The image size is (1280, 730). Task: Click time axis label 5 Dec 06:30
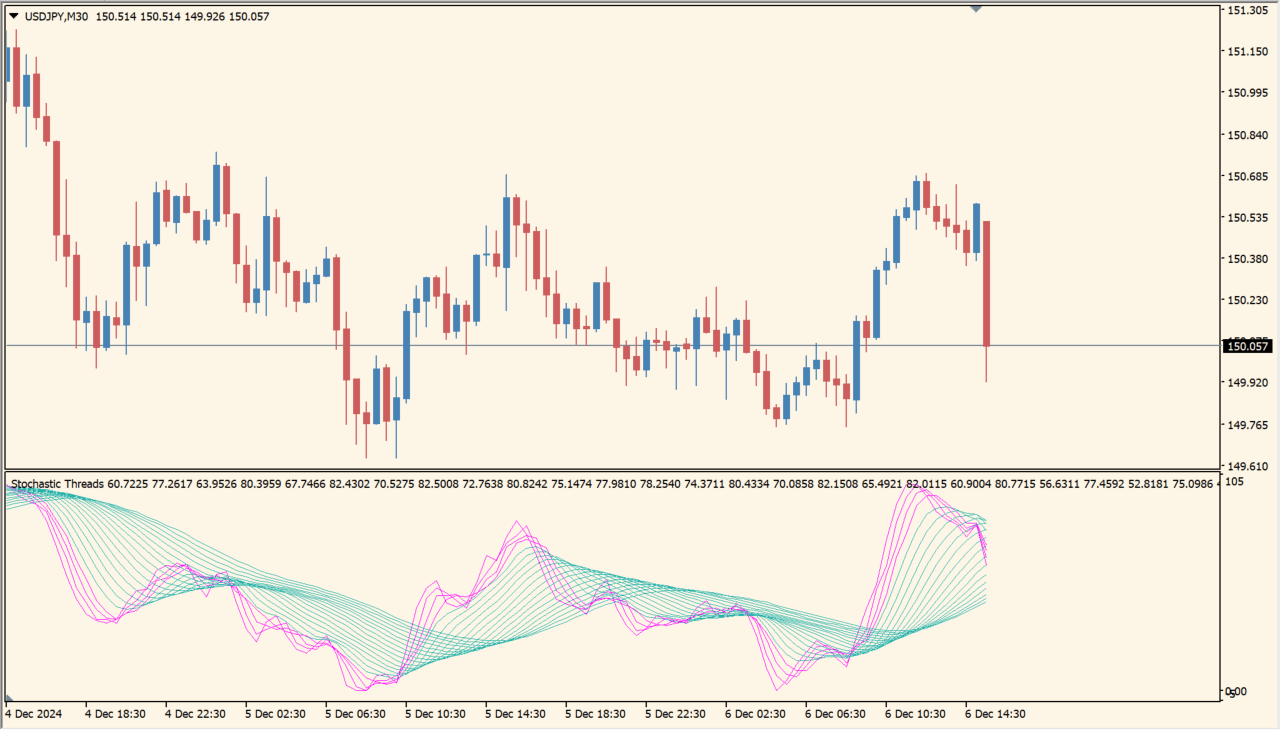(x=355, y=714)
